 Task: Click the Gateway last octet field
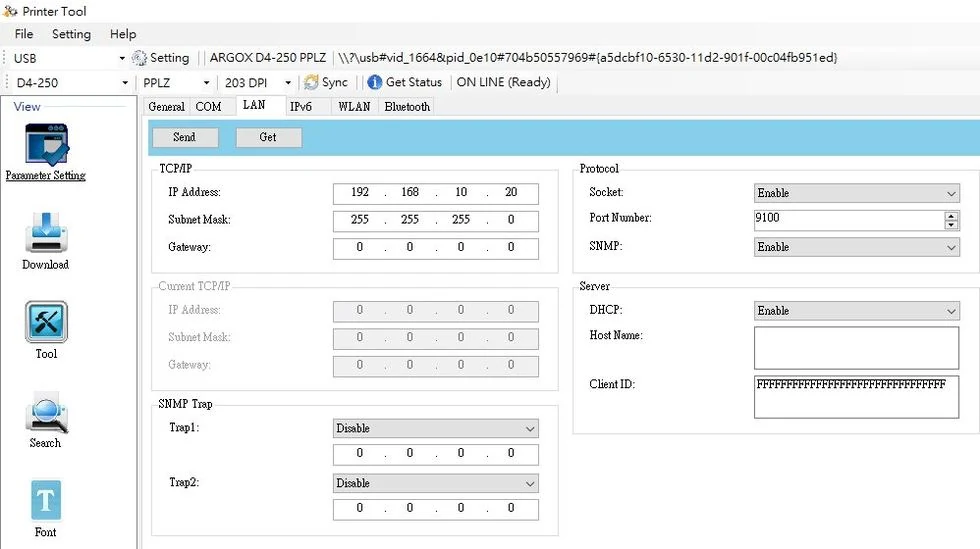[x=511, y=248]
